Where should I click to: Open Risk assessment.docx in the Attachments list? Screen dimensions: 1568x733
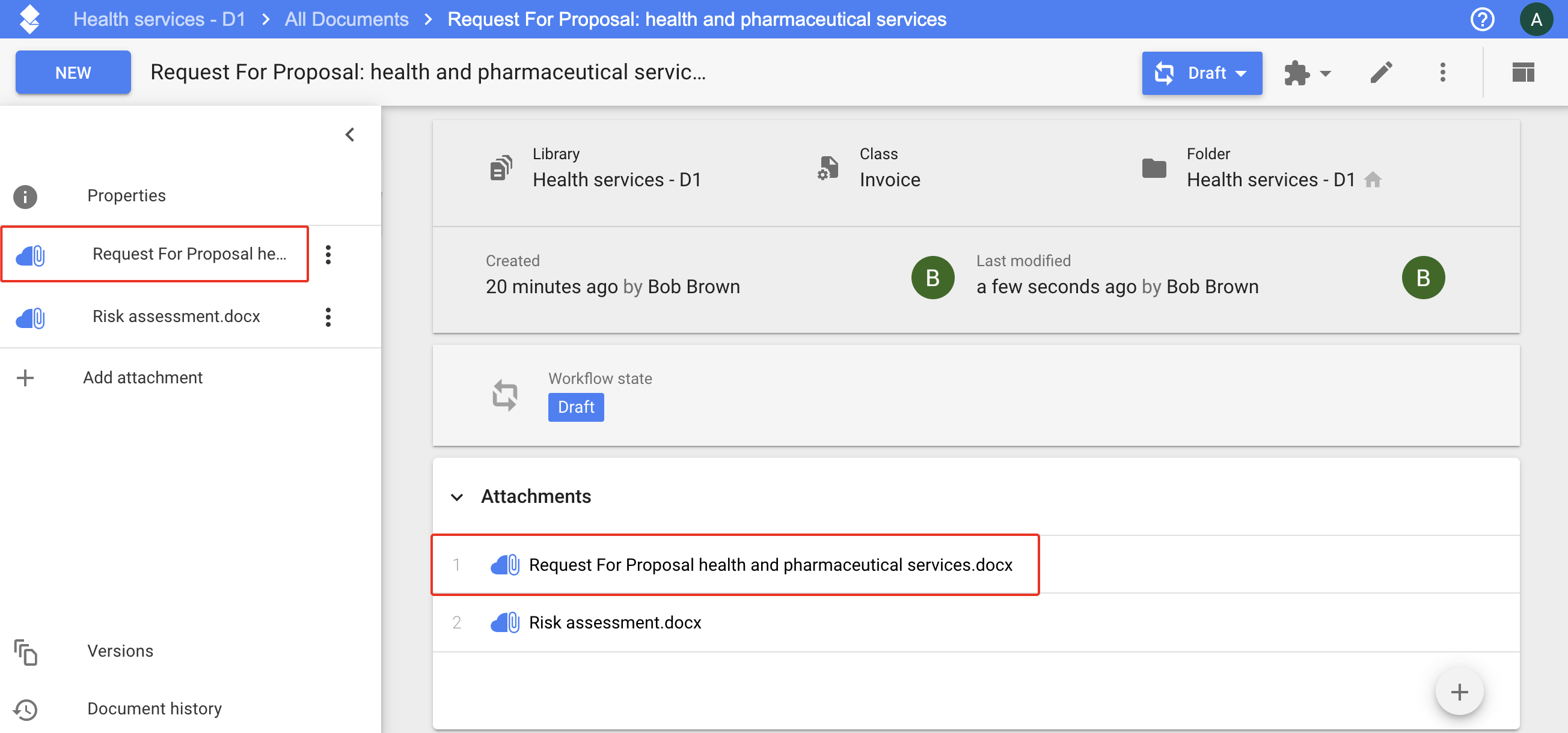(614, 622)
